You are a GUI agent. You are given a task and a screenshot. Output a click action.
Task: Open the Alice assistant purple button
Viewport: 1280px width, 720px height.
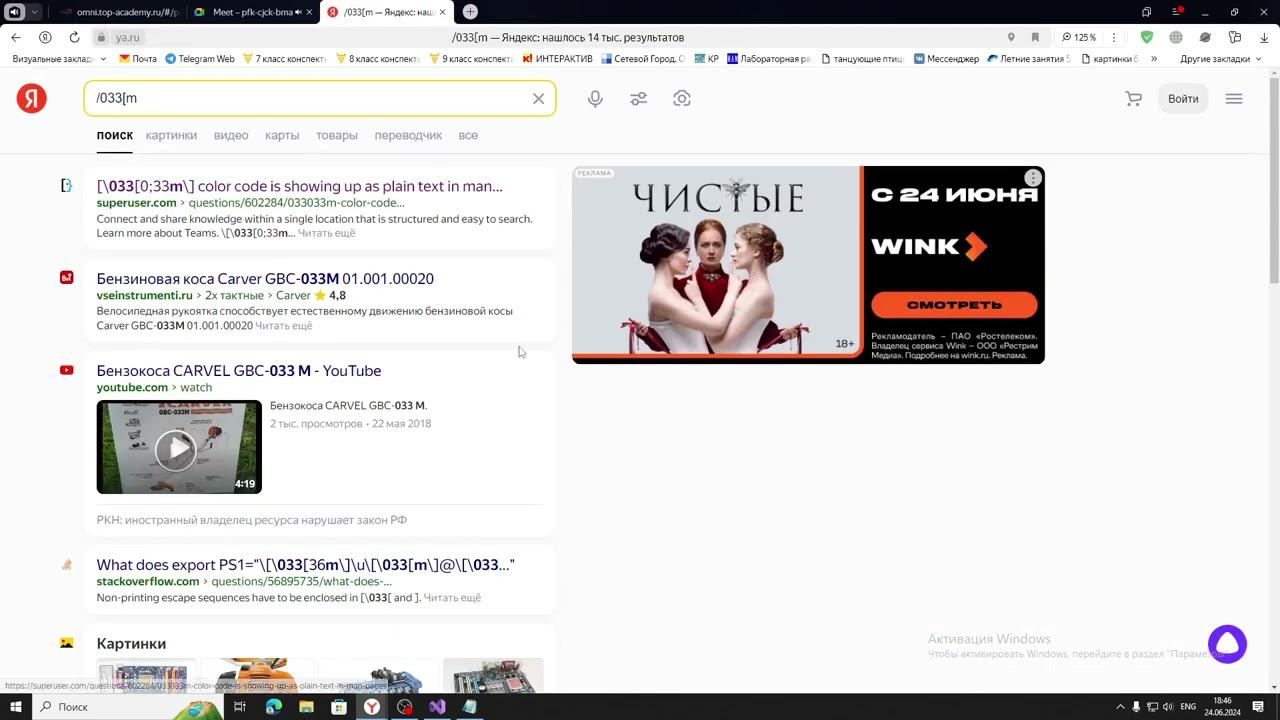[x=1227, y=644]
